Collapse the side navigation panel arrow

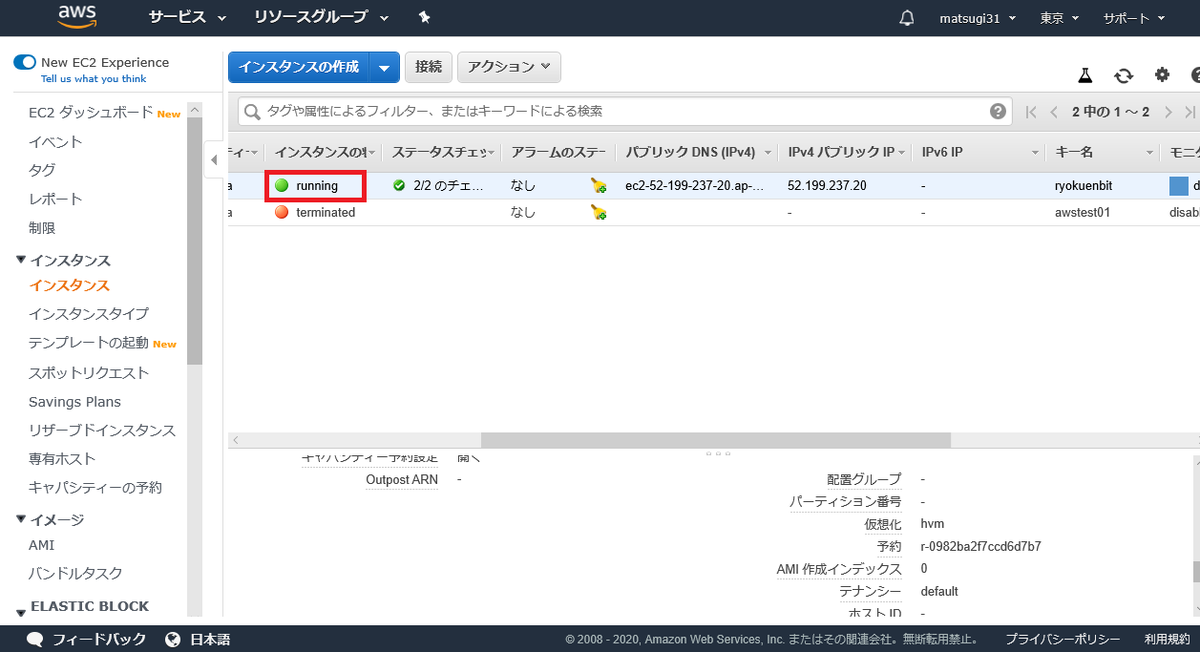(x=213, y=159)
